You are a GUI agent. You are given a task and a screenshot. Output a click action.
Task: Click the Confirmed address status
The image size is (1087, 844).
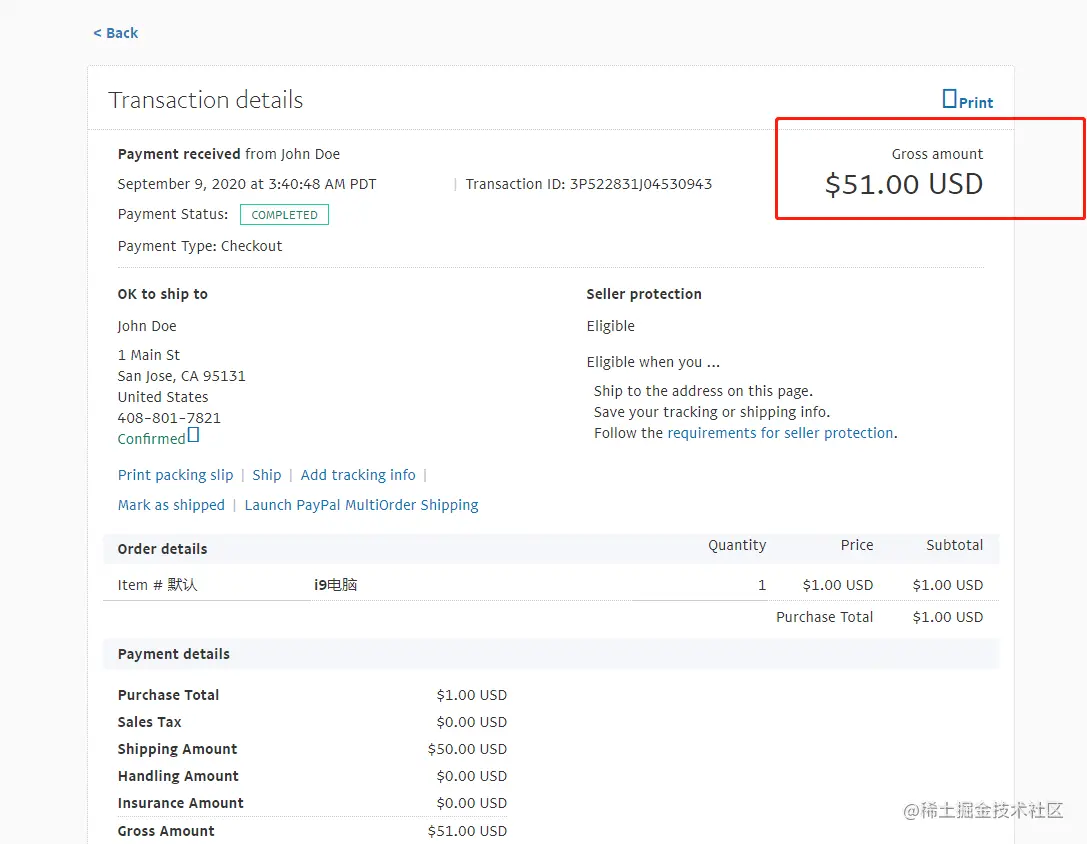click(151, 439)
